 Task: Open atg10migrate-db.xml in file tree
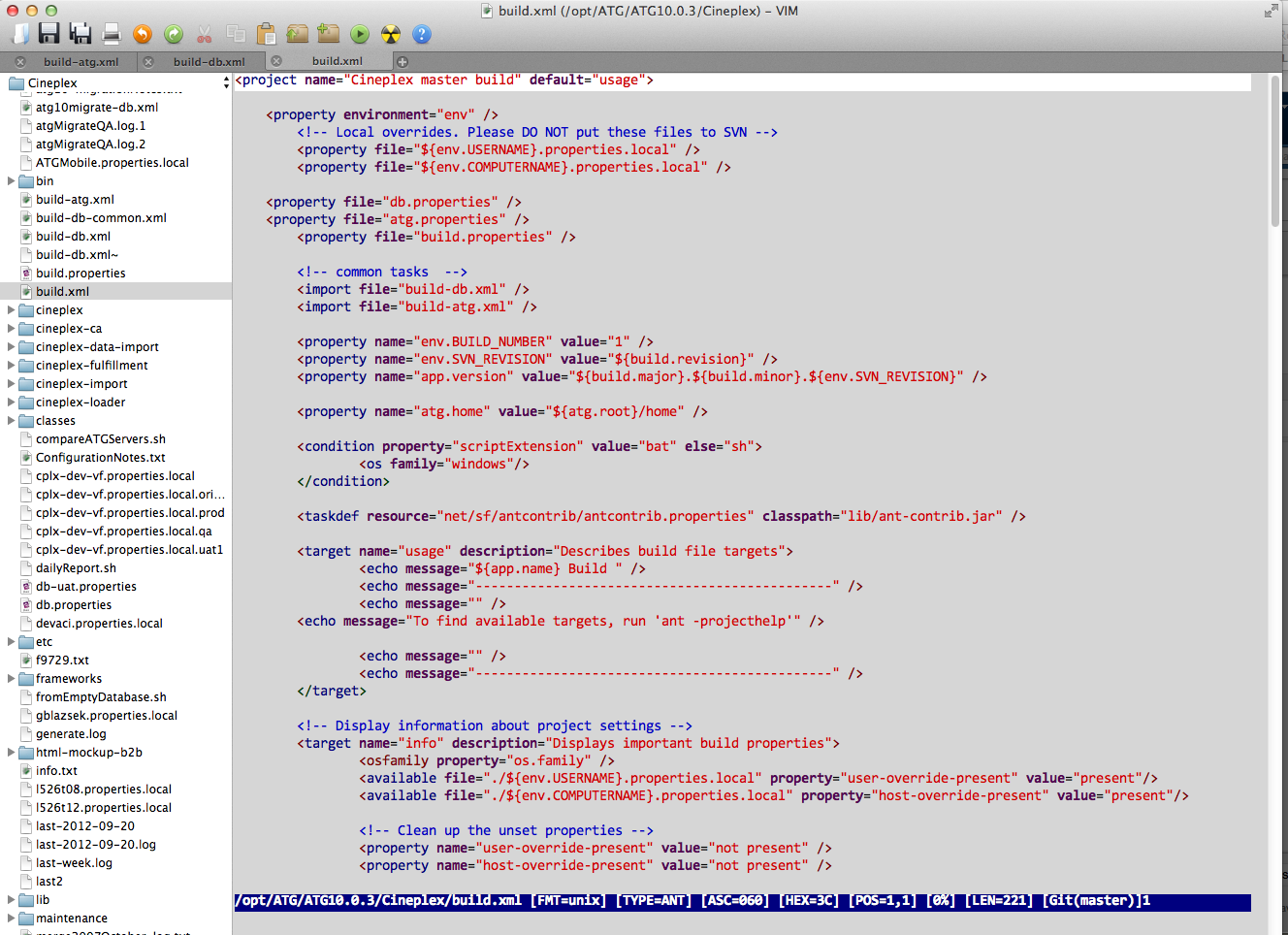[x=97, y=108]
